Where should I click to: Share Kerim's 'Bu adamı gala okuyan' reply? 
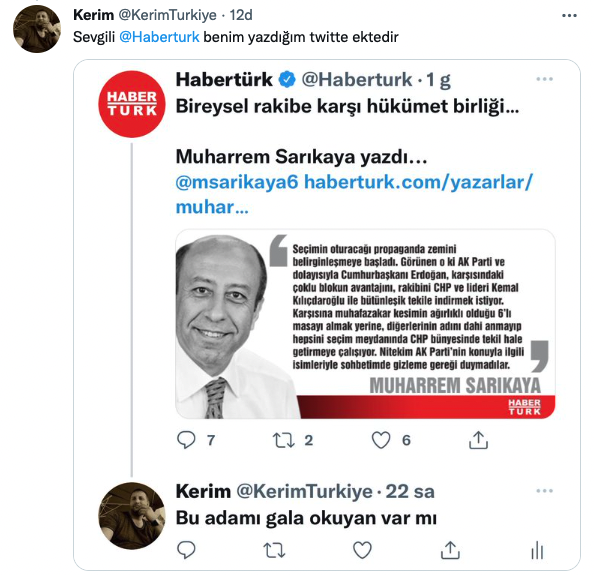pyautogui.click(x=450, y=550)
